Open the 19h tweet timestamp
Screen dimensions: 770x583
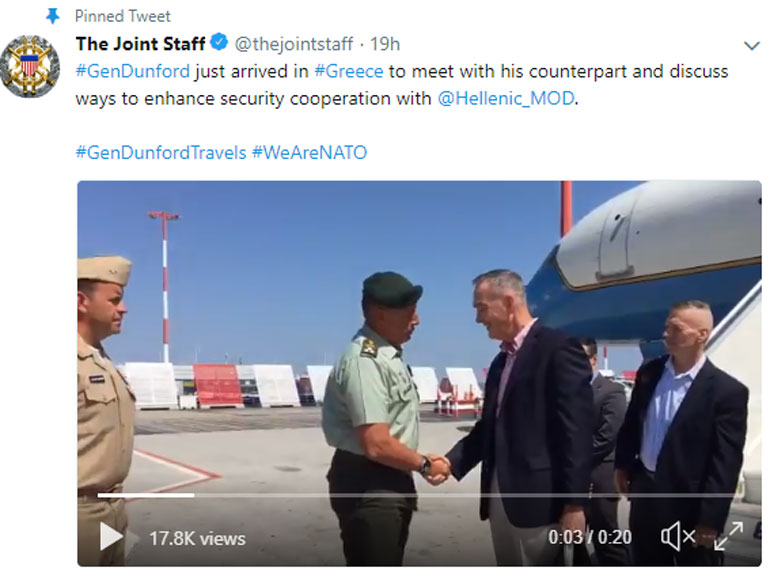click(385, 44)
